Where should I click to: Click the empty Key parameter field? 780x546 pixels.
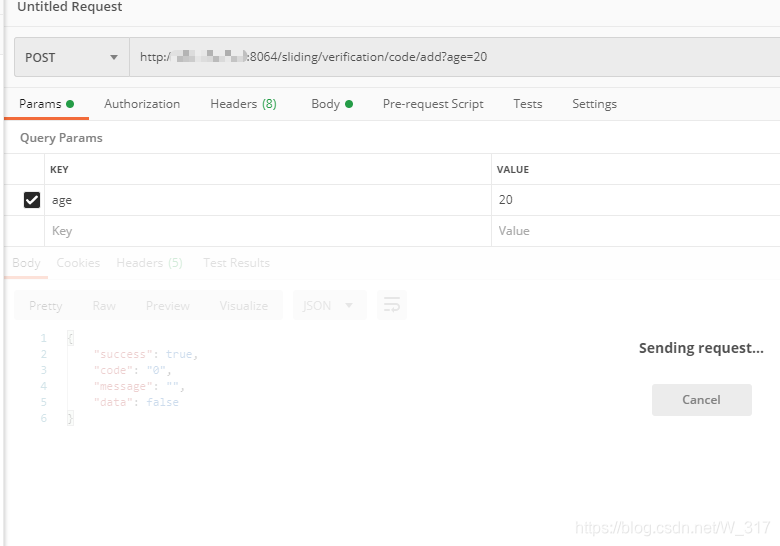click(x=268, y=231)
